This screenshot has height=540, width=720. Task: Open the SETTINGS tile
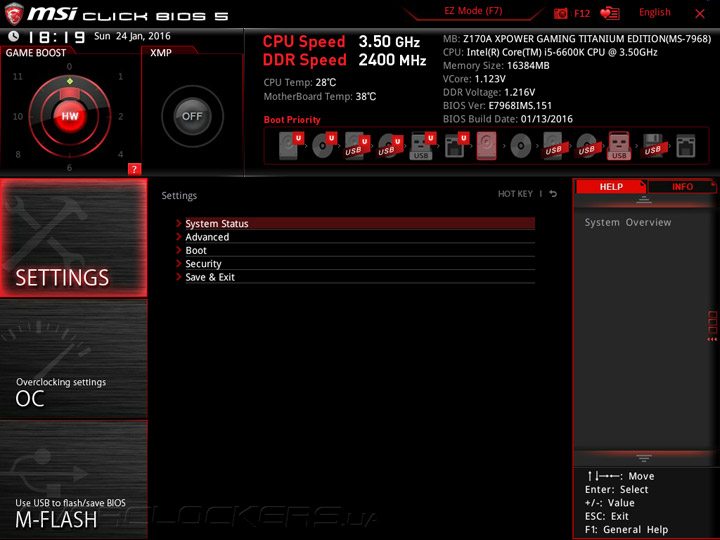pos(74,238)
